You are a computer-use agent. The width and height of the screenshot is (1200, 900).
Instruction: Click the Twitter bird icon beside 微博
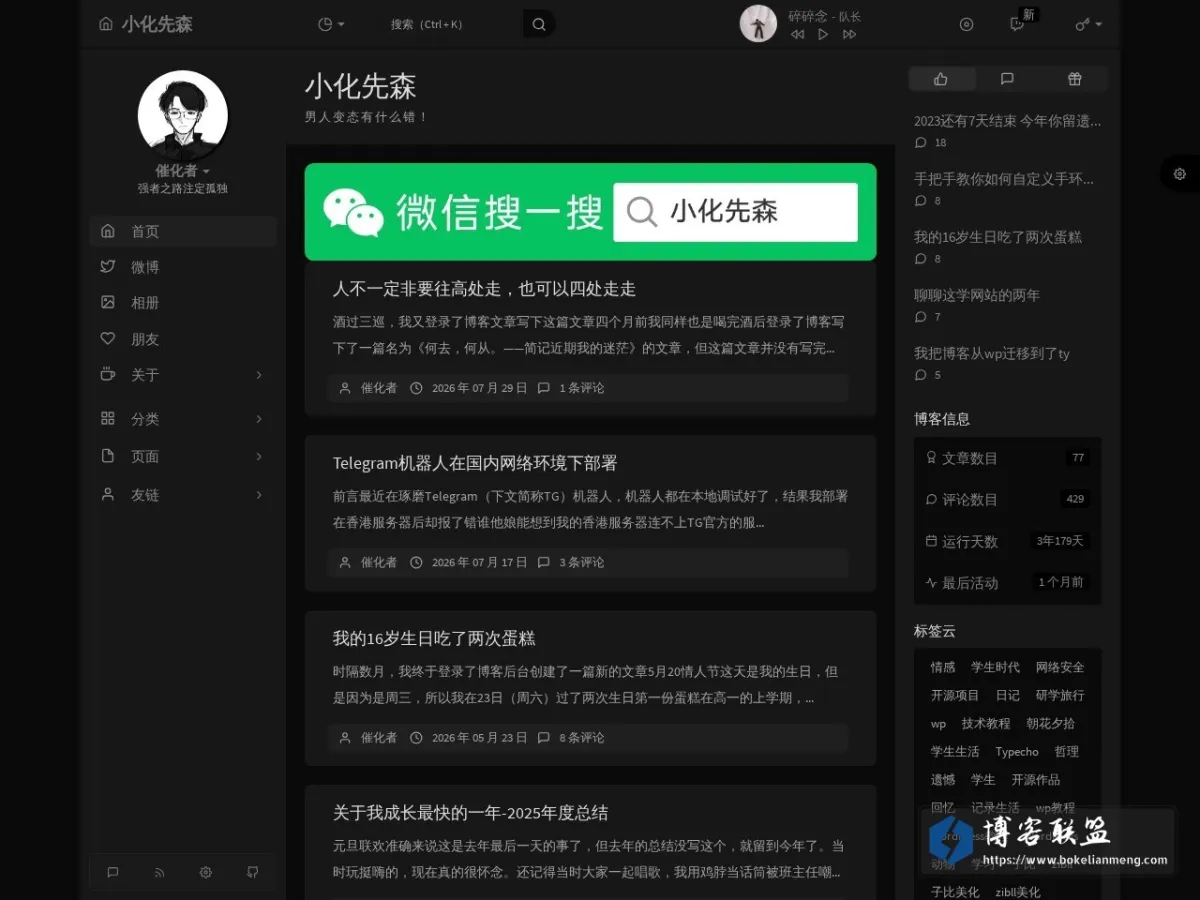108,267
